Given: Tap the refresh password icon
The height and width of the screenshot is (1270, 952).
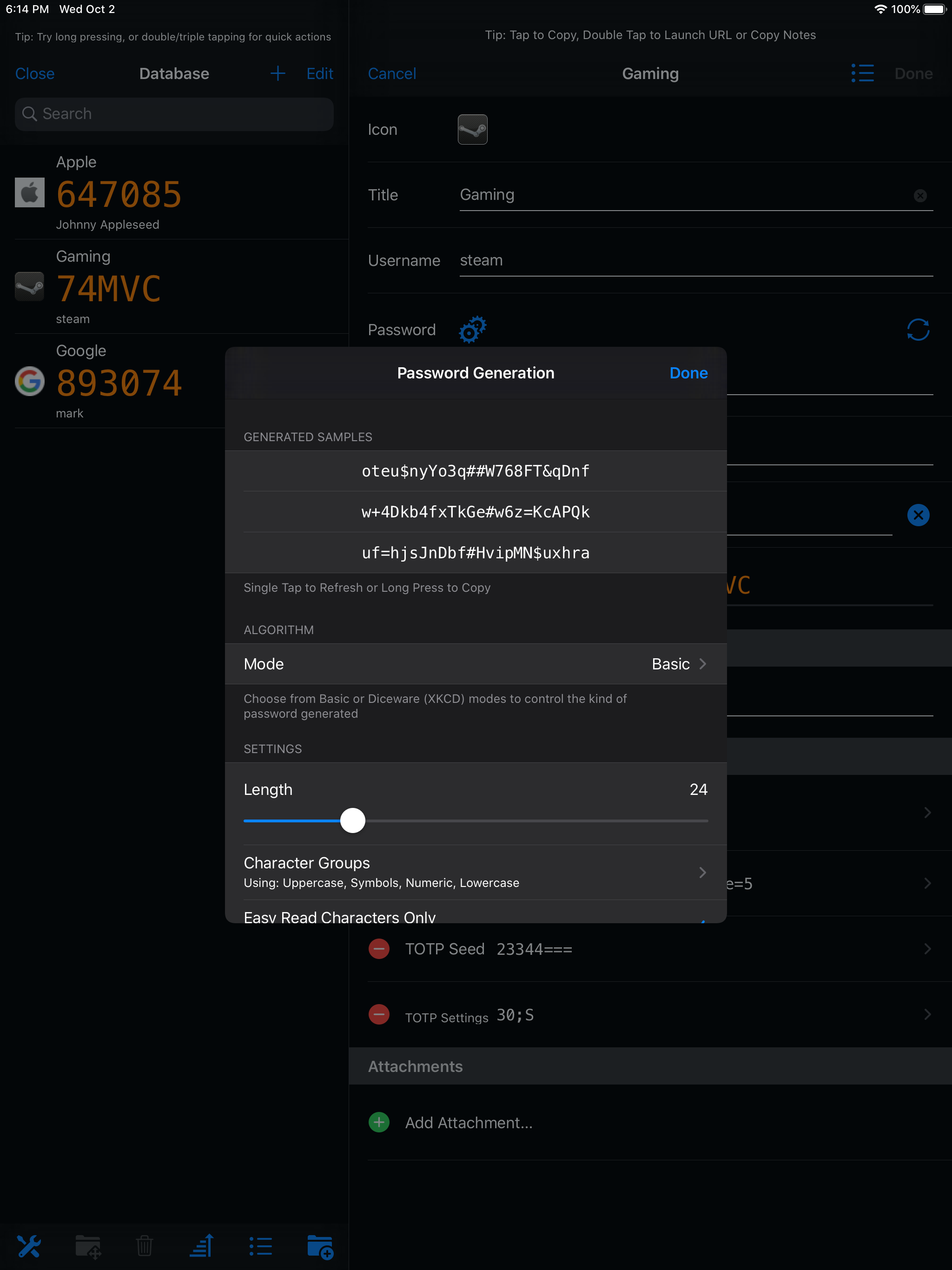Looking at the screenshot, I should pyautogui.click(x=917, y=330).
